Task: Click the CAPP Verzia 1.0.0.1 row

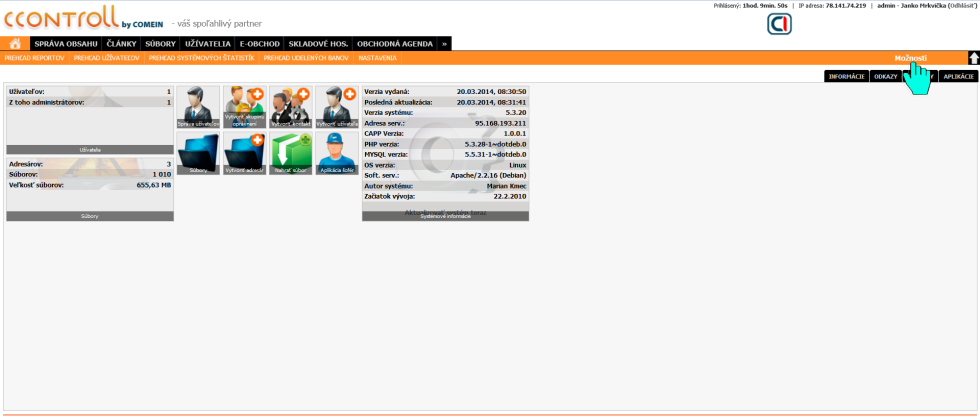Action: click(x=446, y=133)
